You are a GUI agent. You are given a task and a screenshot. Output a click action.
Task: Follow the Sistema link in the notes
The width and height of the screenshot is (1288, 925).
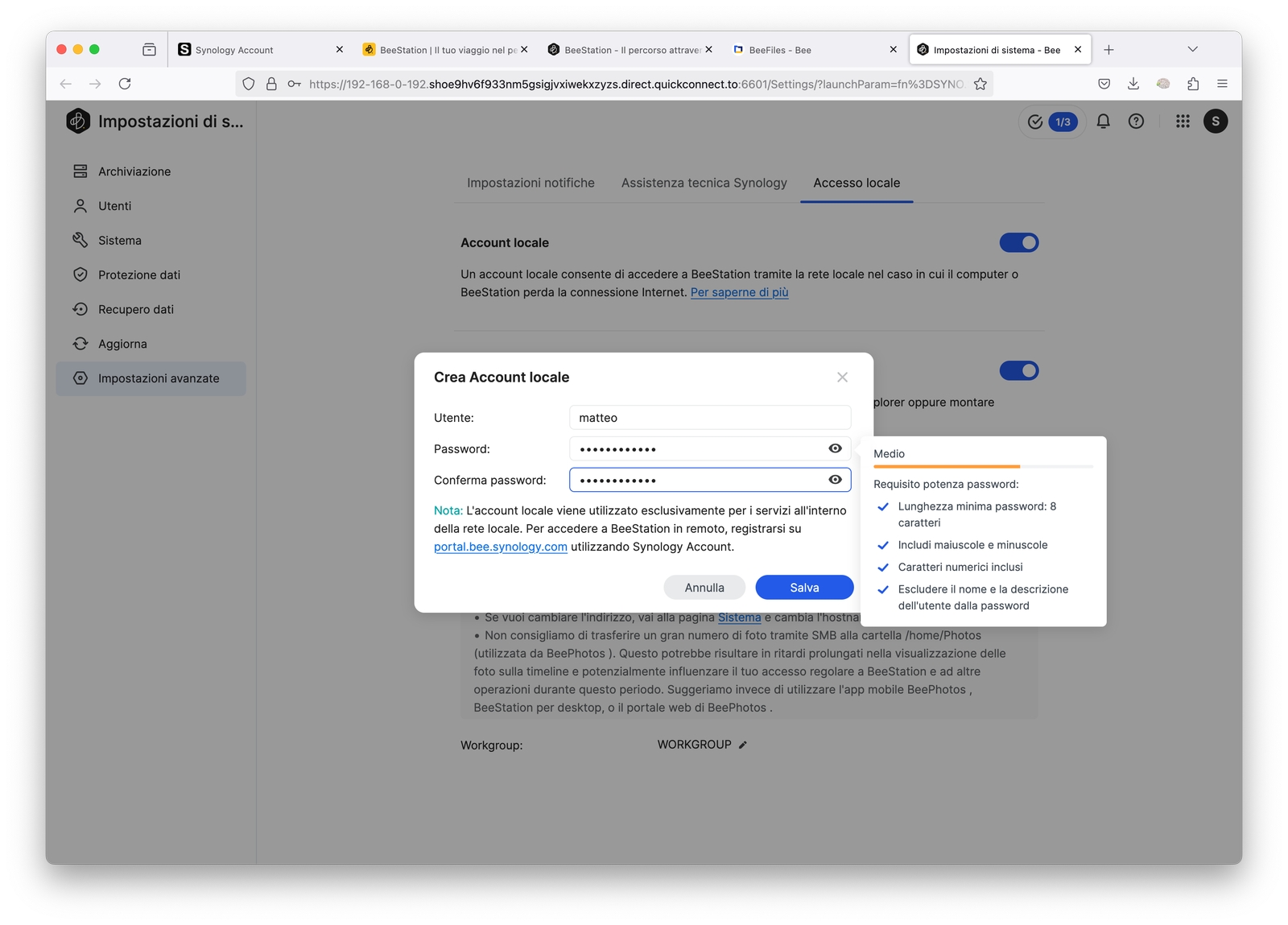click(740, 617)
